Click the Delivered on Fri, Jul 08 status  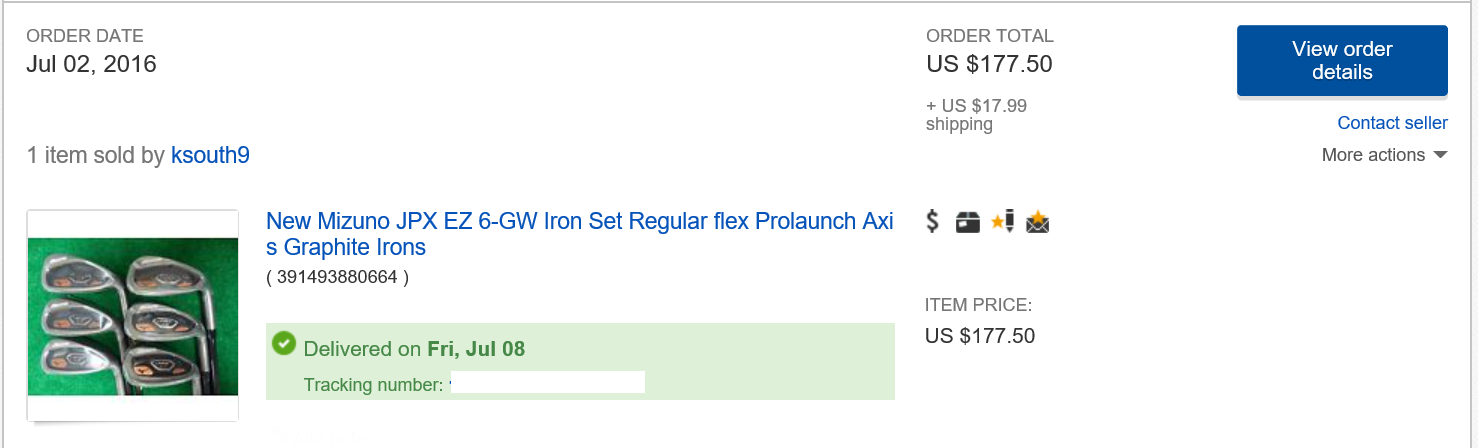[414, 349]
